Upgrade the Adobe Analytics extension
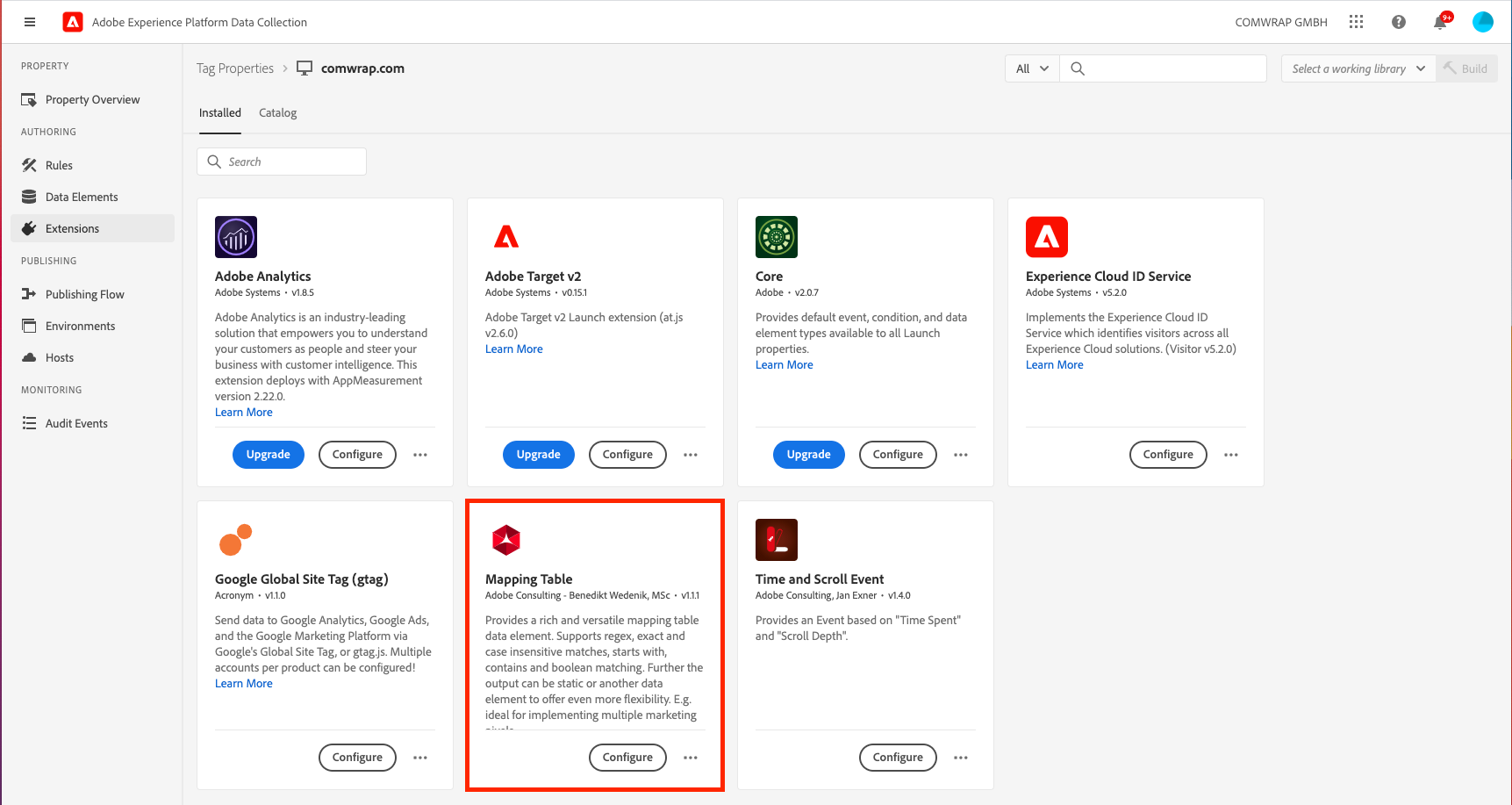The width and height of the screenshot is (1512, 805). pos(269,455)
